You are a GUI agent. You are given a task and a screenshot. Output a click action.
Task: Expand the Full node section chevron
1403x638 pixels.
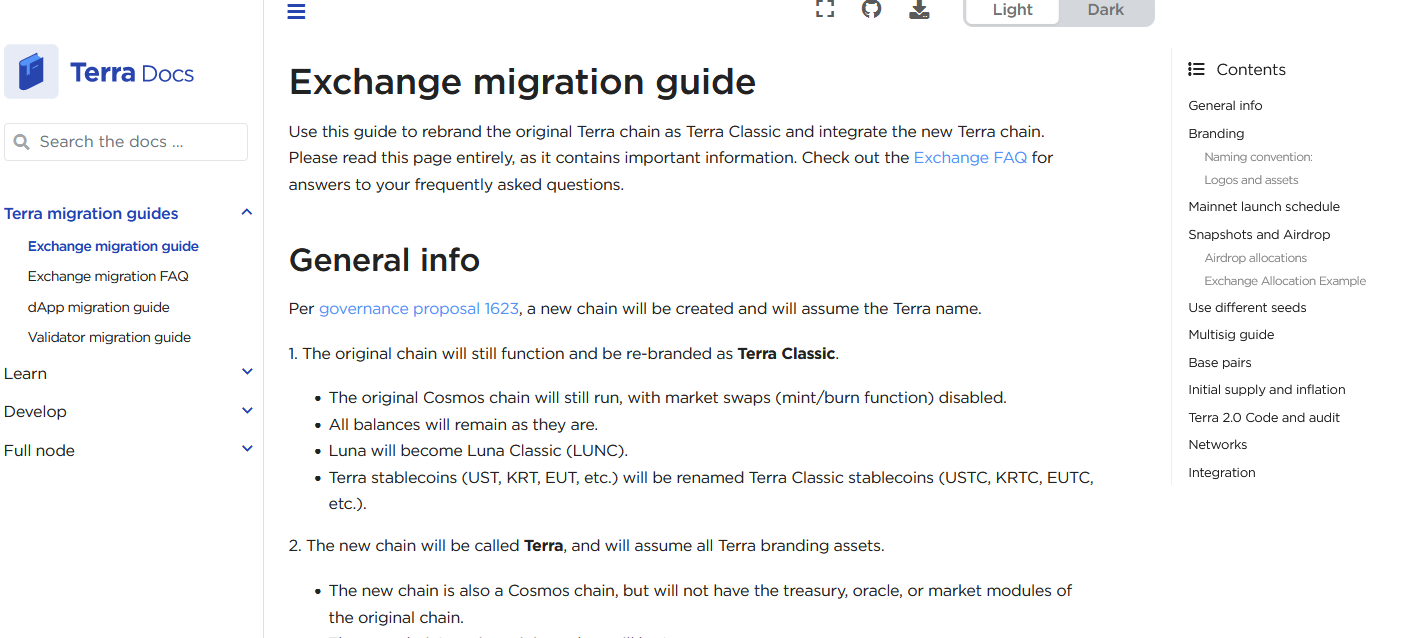coord(247,449)
